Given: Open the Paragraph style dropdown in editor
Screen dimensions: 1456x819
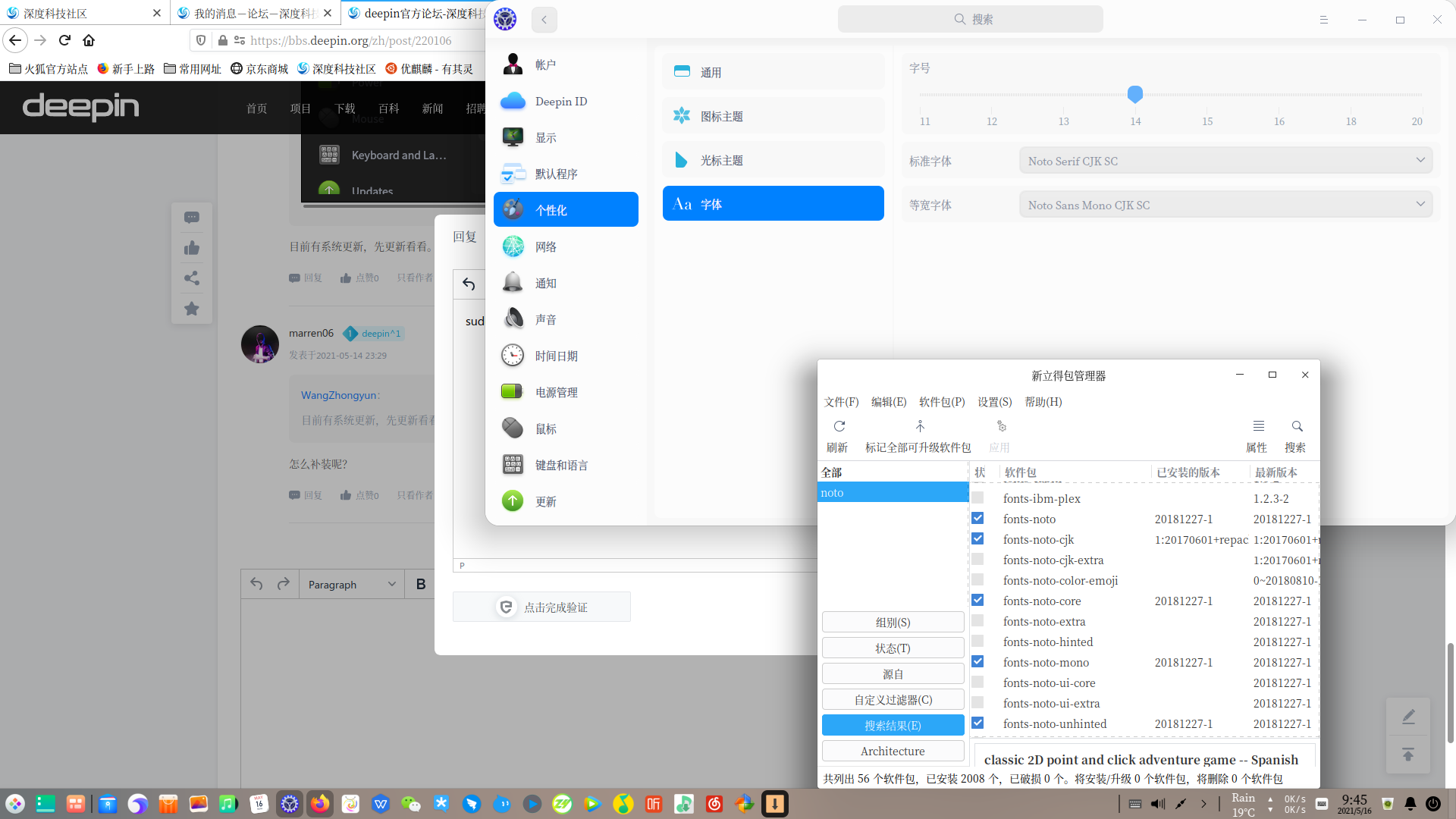Looking at the screenshot, I should point(352,585).
